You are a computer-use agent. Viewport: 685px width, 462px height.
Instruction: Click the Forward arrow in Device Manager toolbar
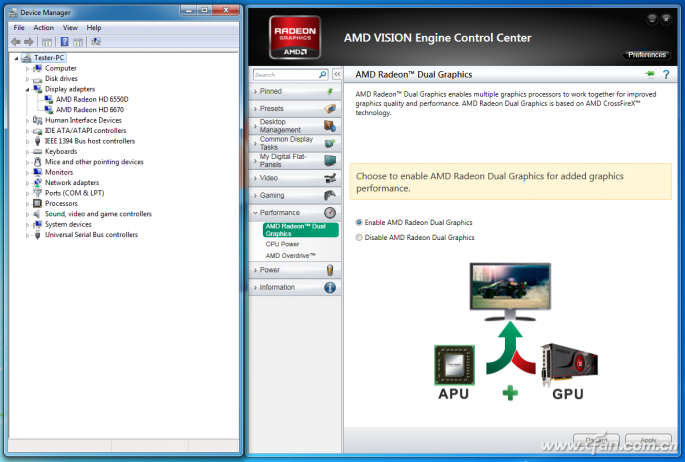[29, 42]
